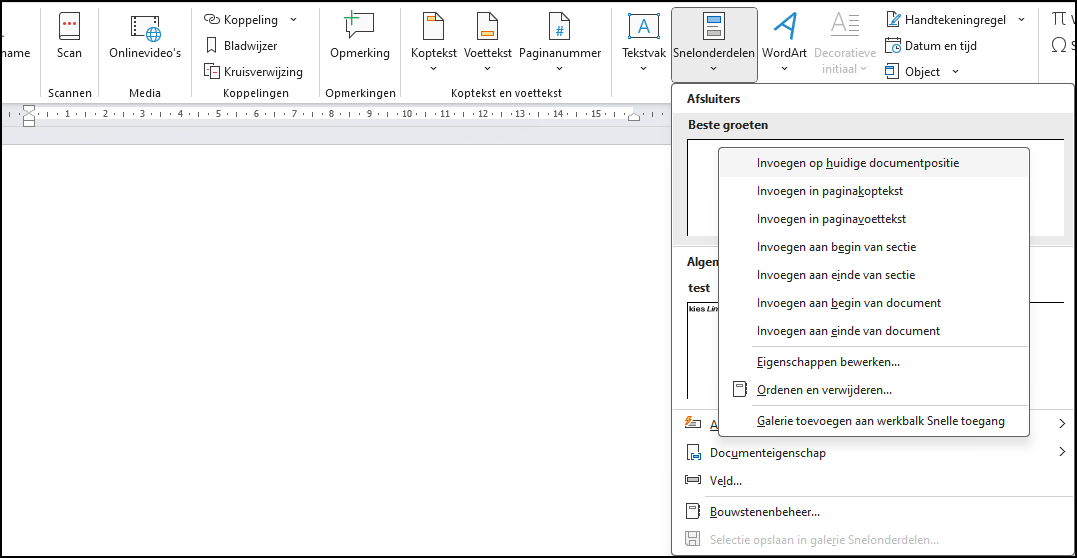Image resolution: width=1077 pixels, height=558 pixels.
Task: Open Onlinevideo's from Media group
Action: (x=145, y=38)
